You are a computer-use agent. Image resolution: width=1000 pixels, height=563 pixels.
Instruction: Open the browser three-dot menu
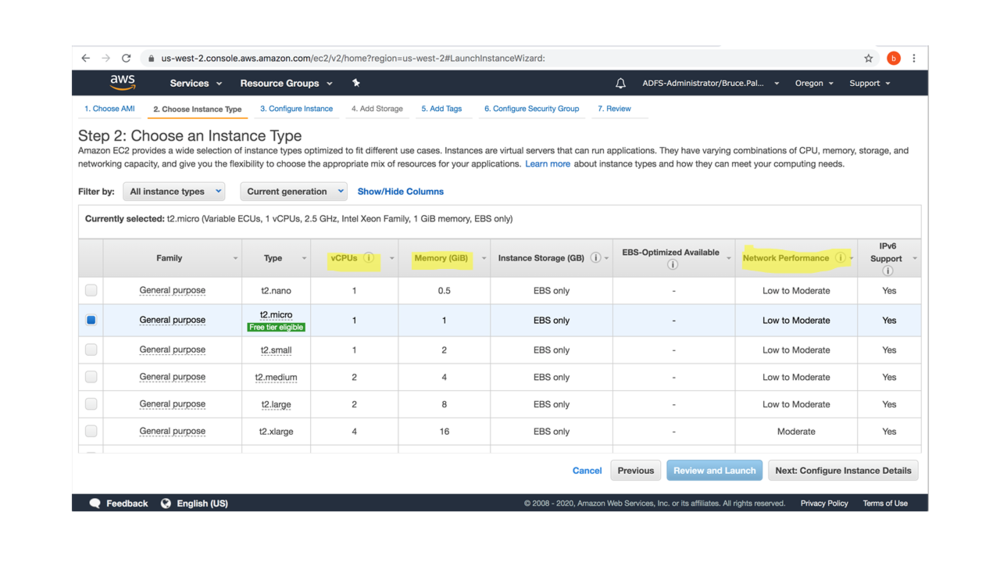tap(914, 58)
